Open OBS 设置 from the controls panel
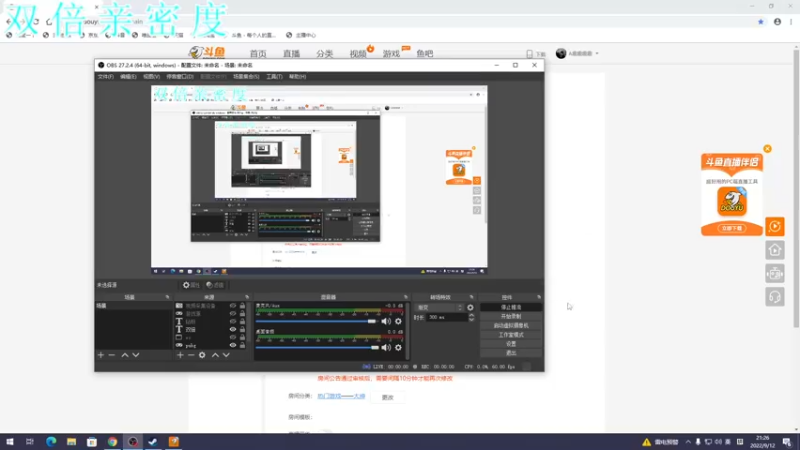The height and width of the screenshot is (450, 800). click(x=511, y=344)
